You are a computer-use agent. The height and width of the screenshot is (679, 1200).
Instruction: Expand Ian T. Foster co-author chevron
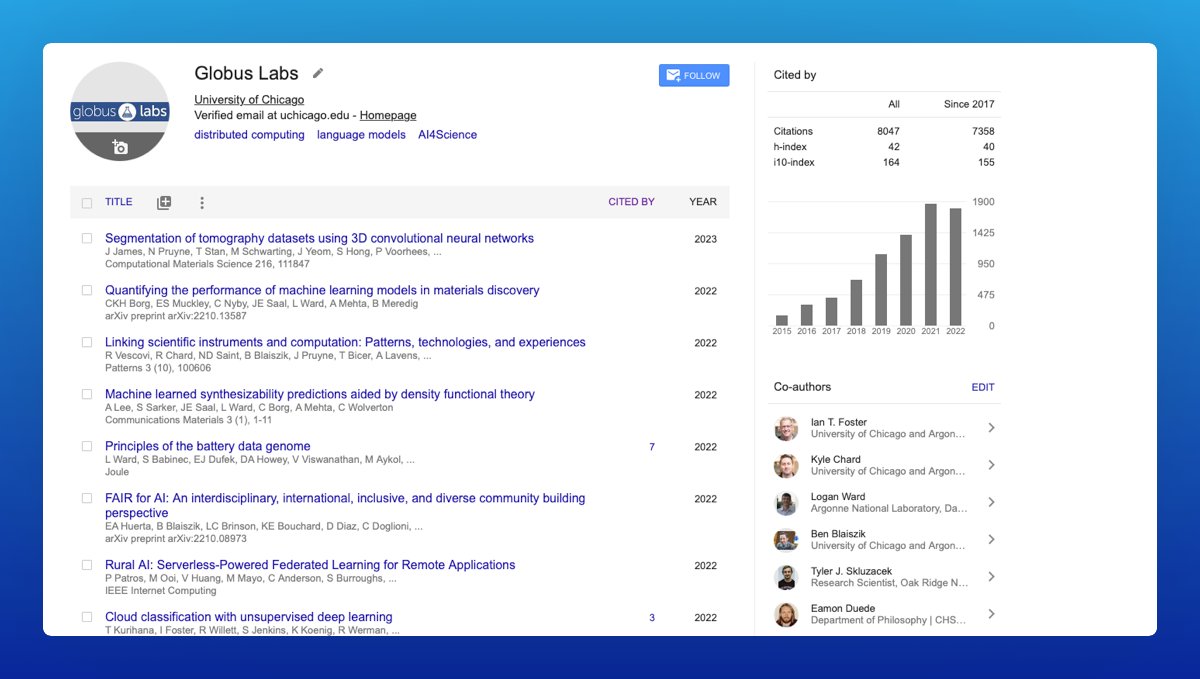[x=991, y=428]
